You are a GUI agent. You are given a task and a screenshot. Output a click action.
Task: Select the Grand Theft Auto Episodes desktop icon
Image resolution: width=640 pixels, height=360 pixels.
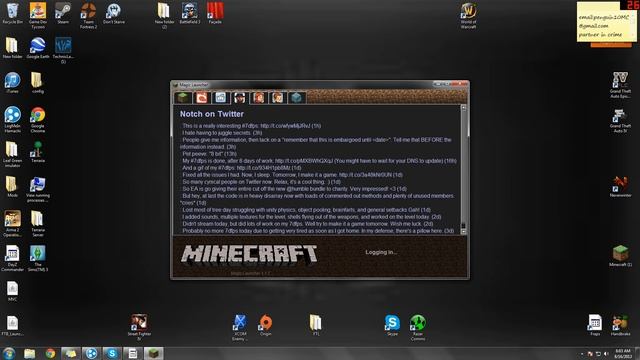[x=620, y=85]
